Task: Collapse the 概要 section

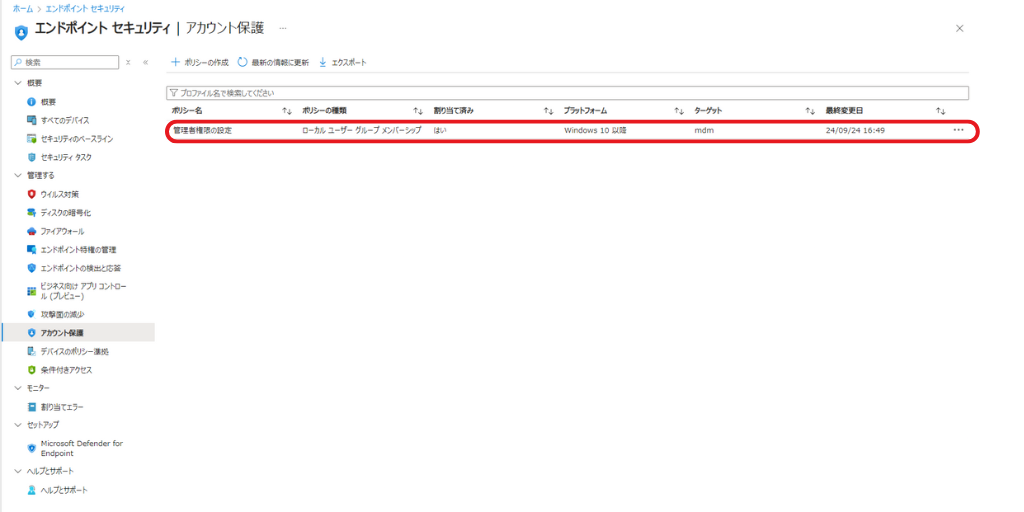Action: [x=18, y=83]
